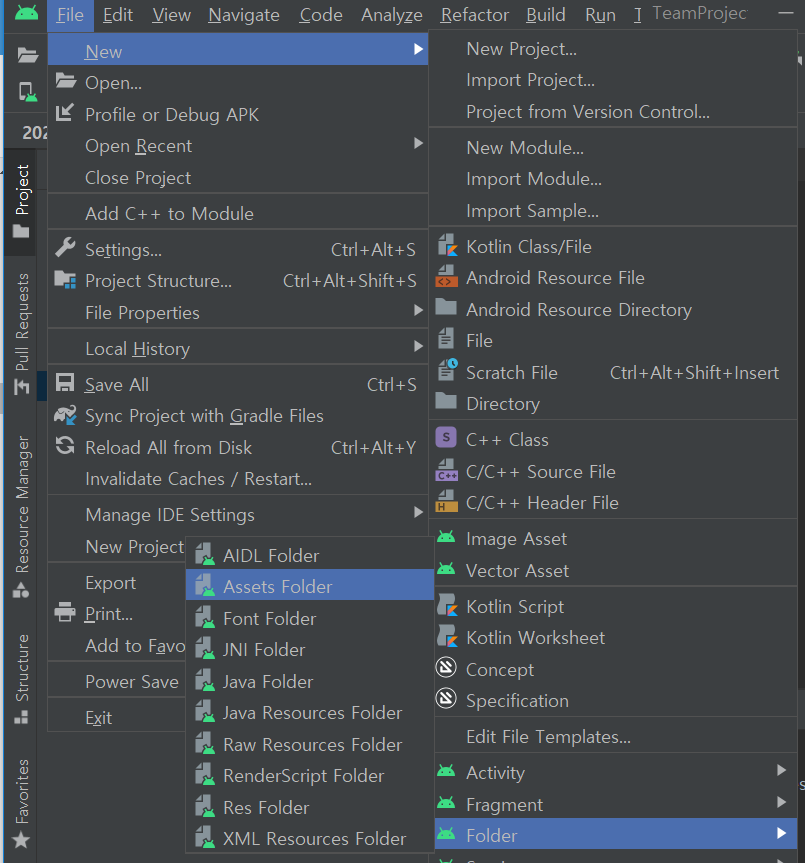Click the C/C++ Source File icon
Viewport: 805px width, 863px height.
447,471
